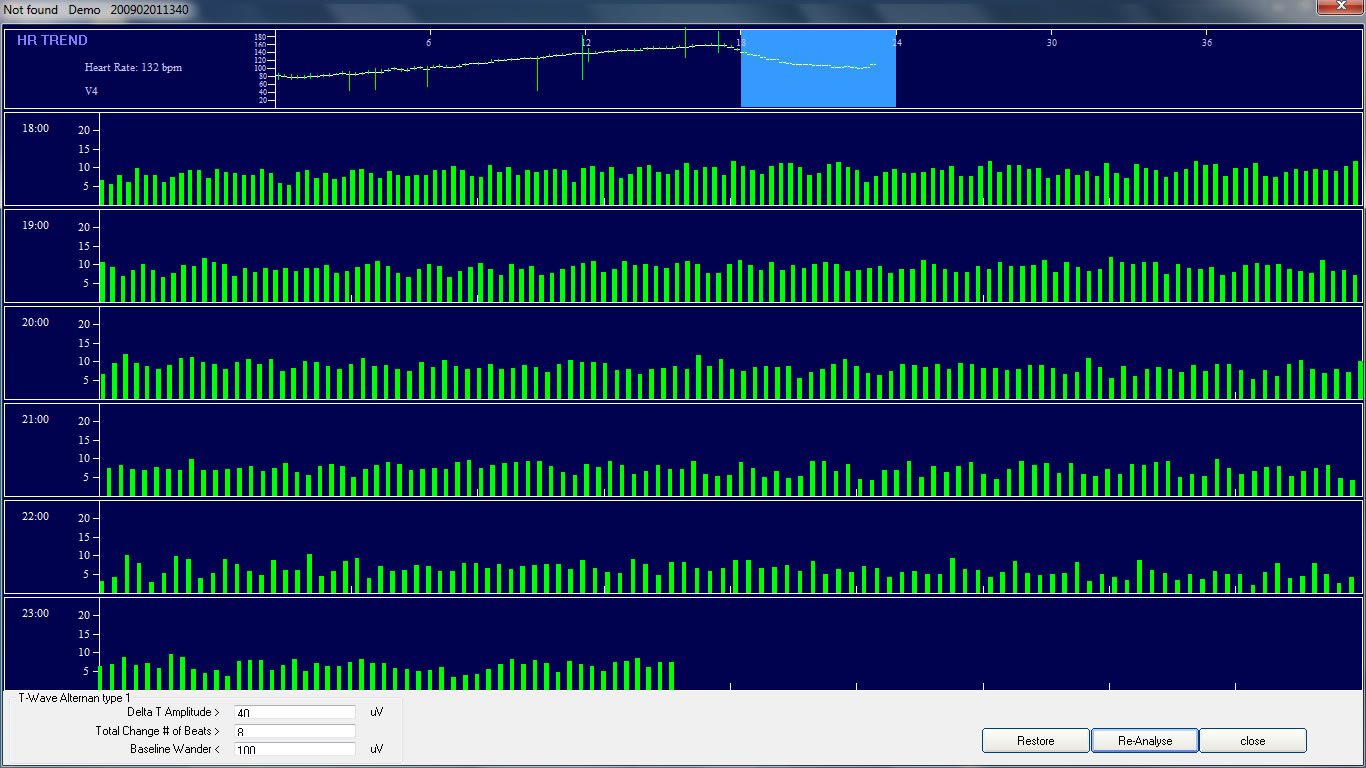Click the Restore button

point(1035,740)
